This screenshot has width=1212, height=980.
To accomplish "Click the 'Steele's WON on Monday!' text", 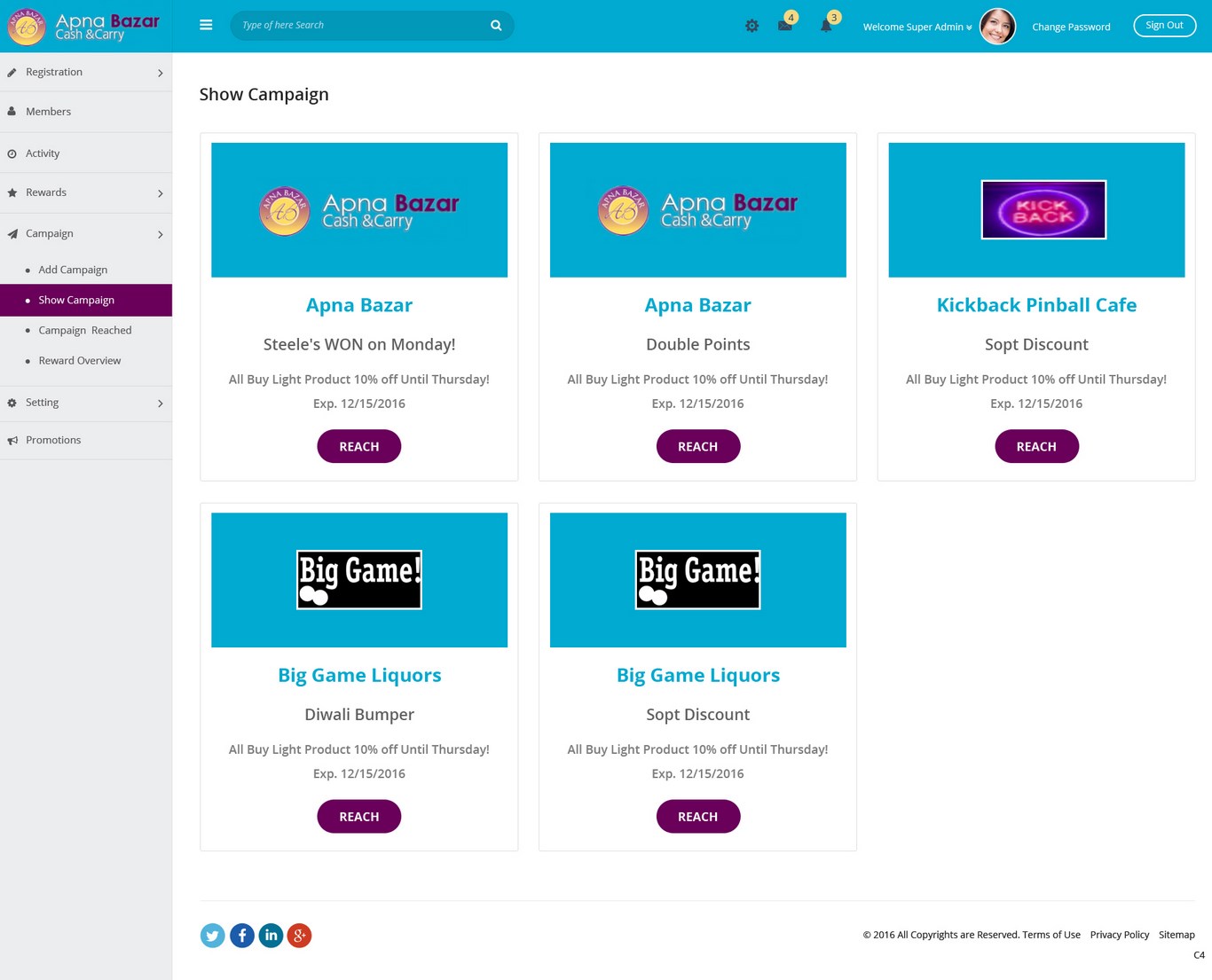I will tap(359, 345).
